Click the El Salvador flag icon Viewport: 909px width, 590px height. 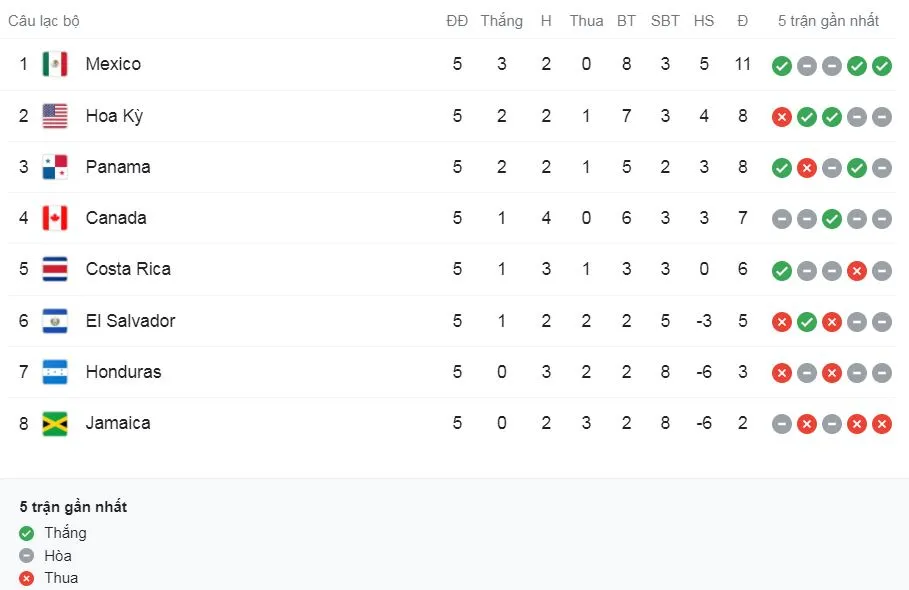tap(55, 321)
